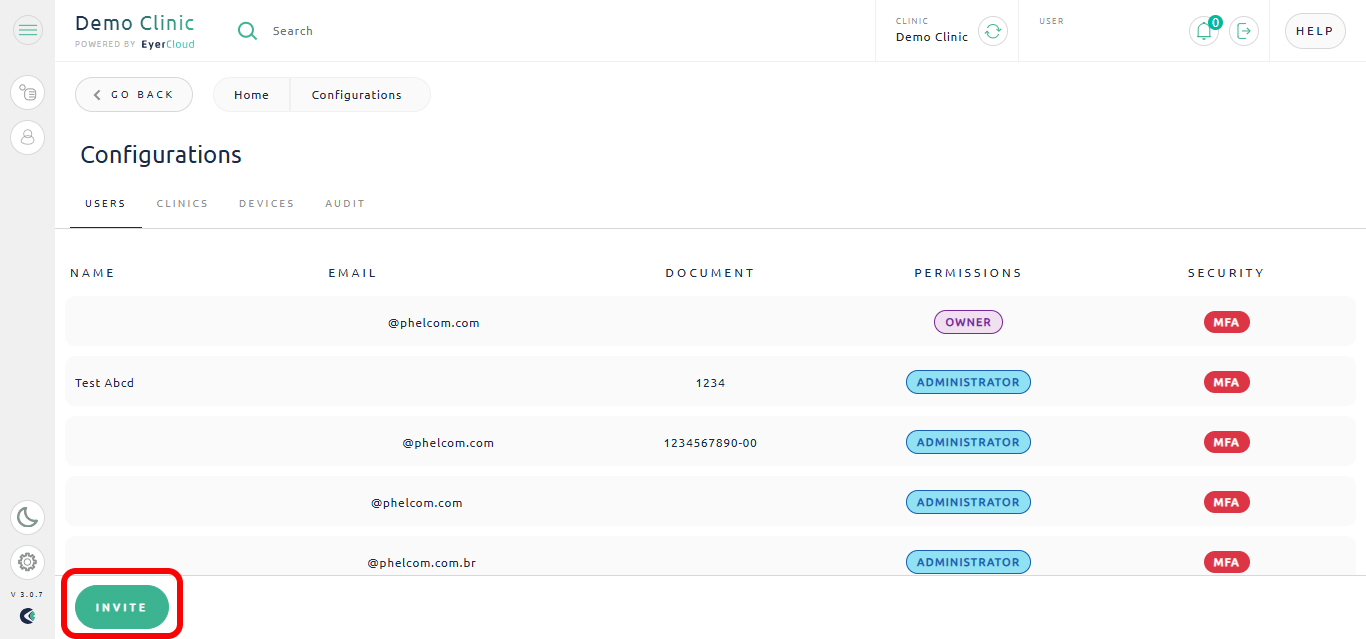
Task: Switch to the AUDIT tab
Action: pyautogui.click(x=345, y=204)
